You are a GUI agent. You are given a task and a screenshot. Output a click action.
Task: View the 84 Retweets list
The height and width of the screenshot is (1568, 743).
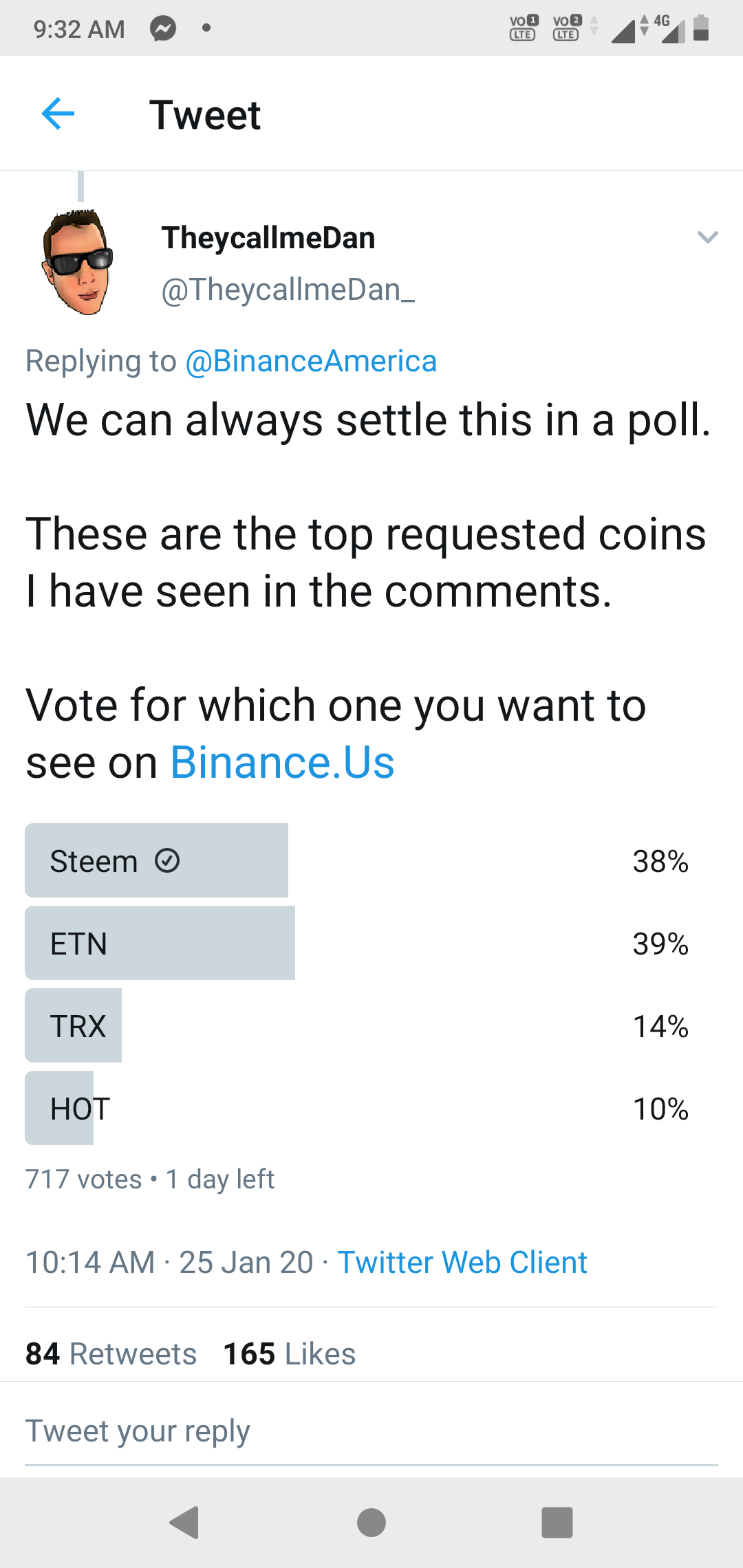[x=111, y=1353]
